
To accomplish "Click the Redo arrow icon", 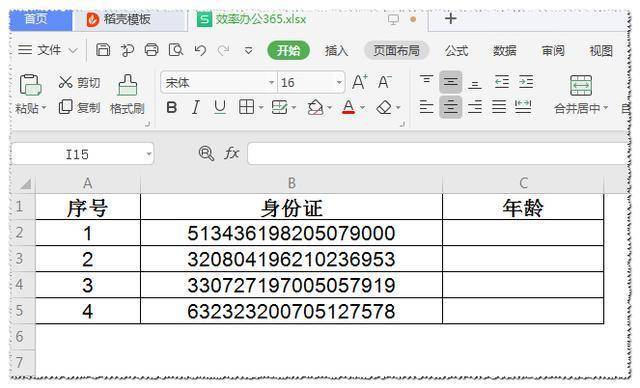I will [x=223, y=50].
